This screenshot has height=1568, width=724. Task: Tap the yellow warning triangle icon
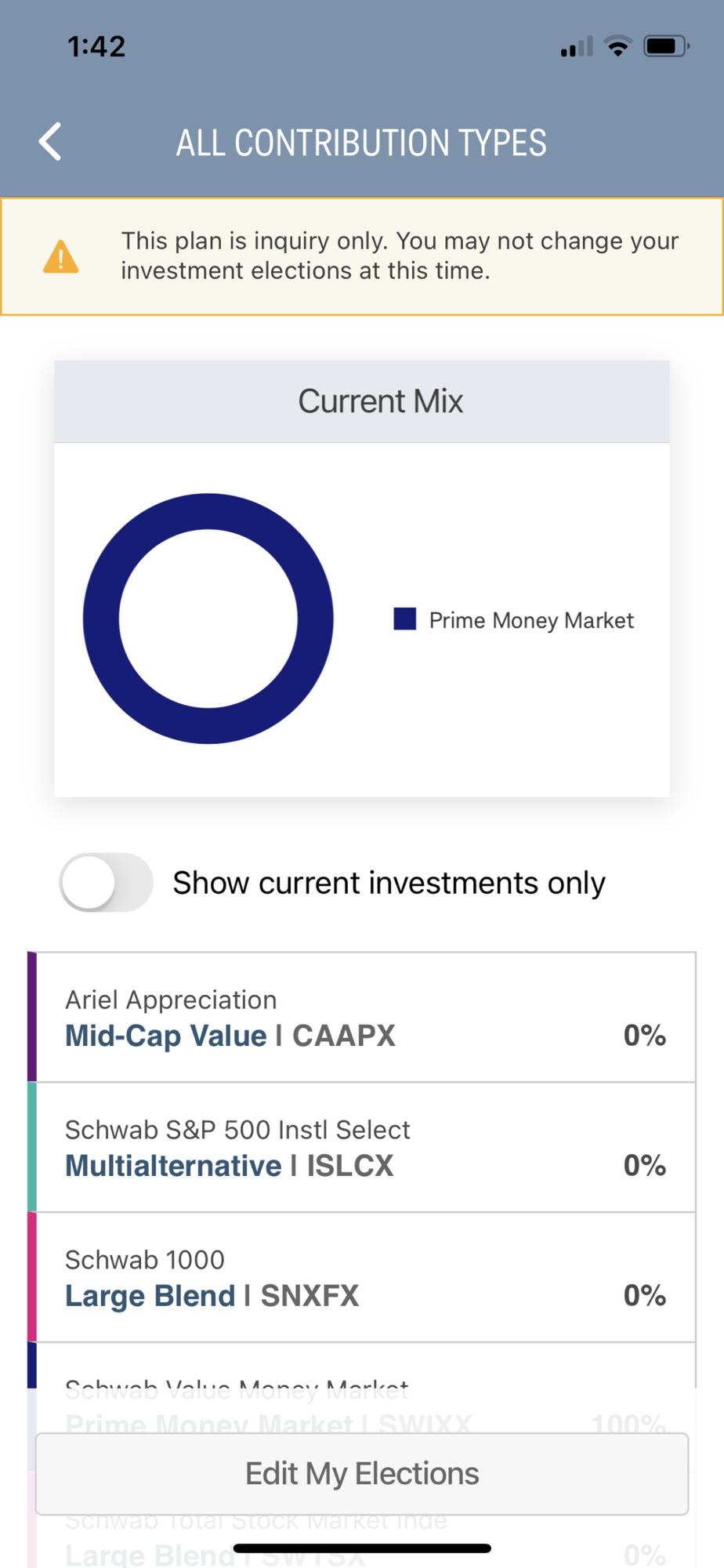[60, 256]
